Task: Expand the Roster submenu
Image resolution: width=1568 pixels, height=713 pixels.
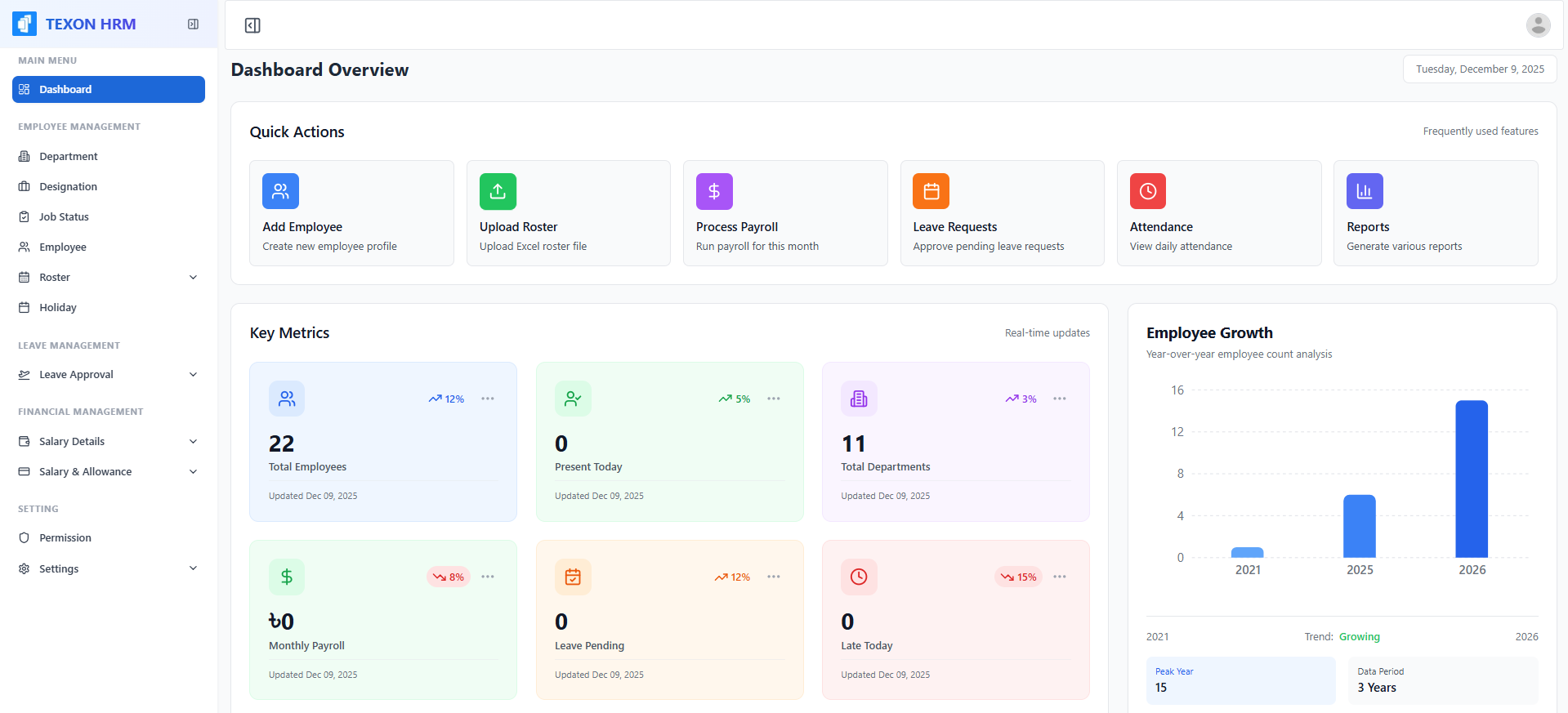Action: pos(193,278)
